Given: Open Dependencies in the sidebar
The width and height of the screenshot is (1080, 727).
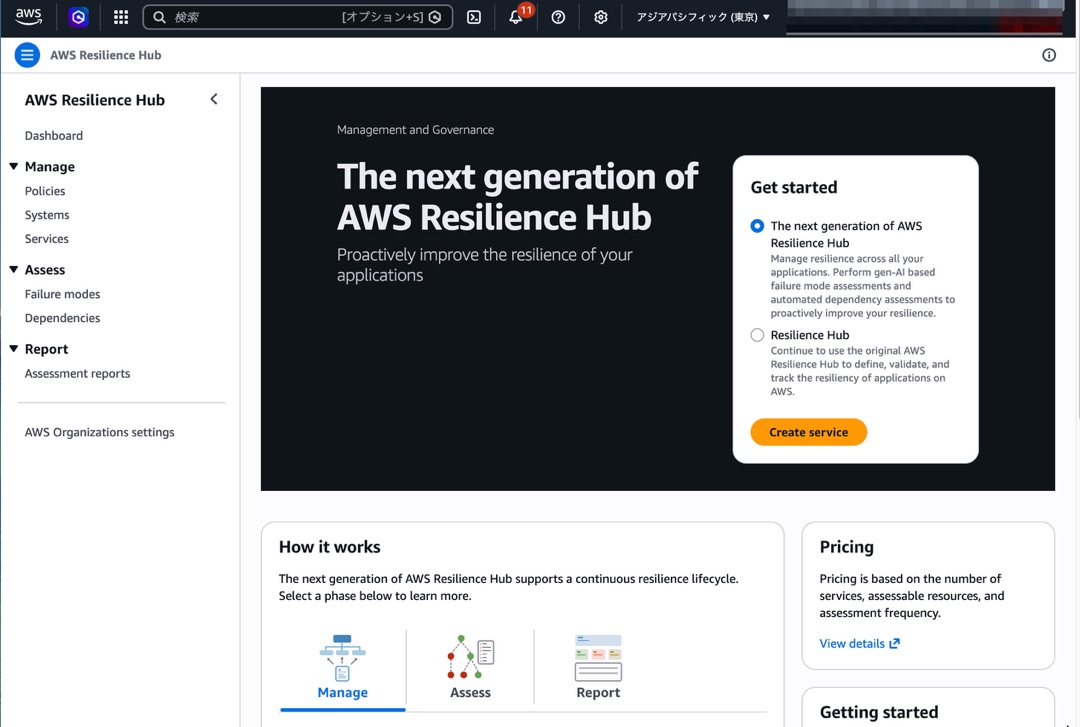Looking at the screenshot, I should (x=63, y=318).
